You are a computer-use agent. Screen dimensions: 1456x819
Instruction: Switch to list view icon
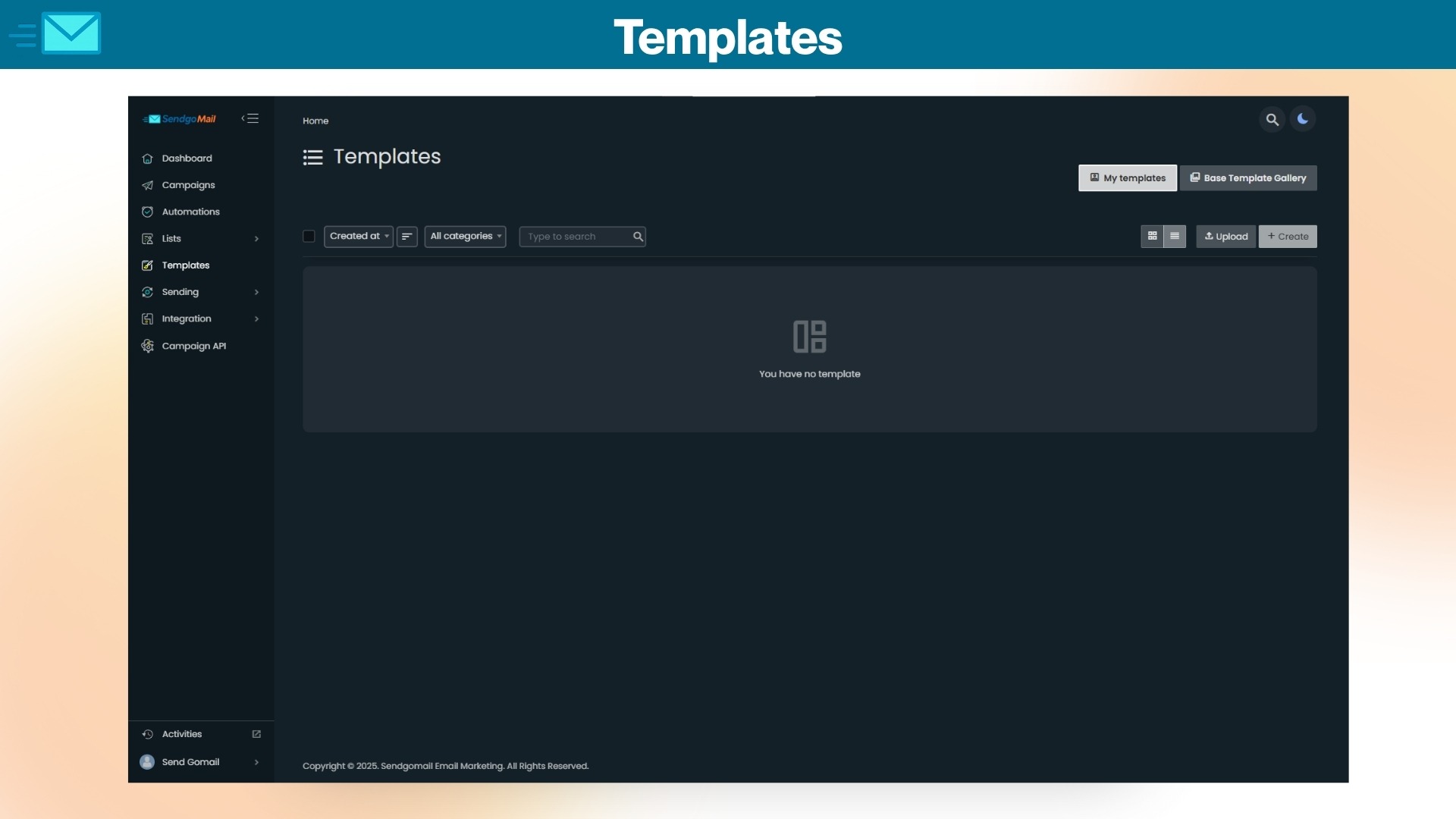pos(1174,237)
